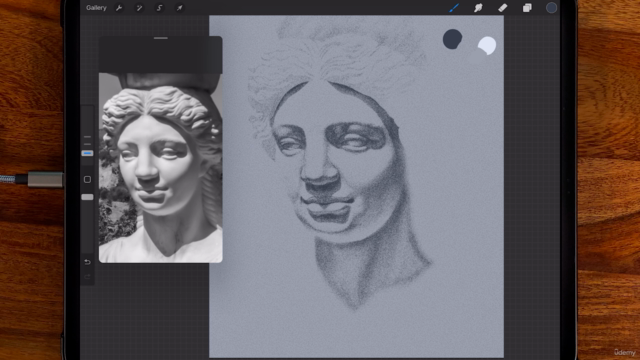640x360 pixels.
Task: Grab the reference window's top handle bar
Action: point(161,38)
